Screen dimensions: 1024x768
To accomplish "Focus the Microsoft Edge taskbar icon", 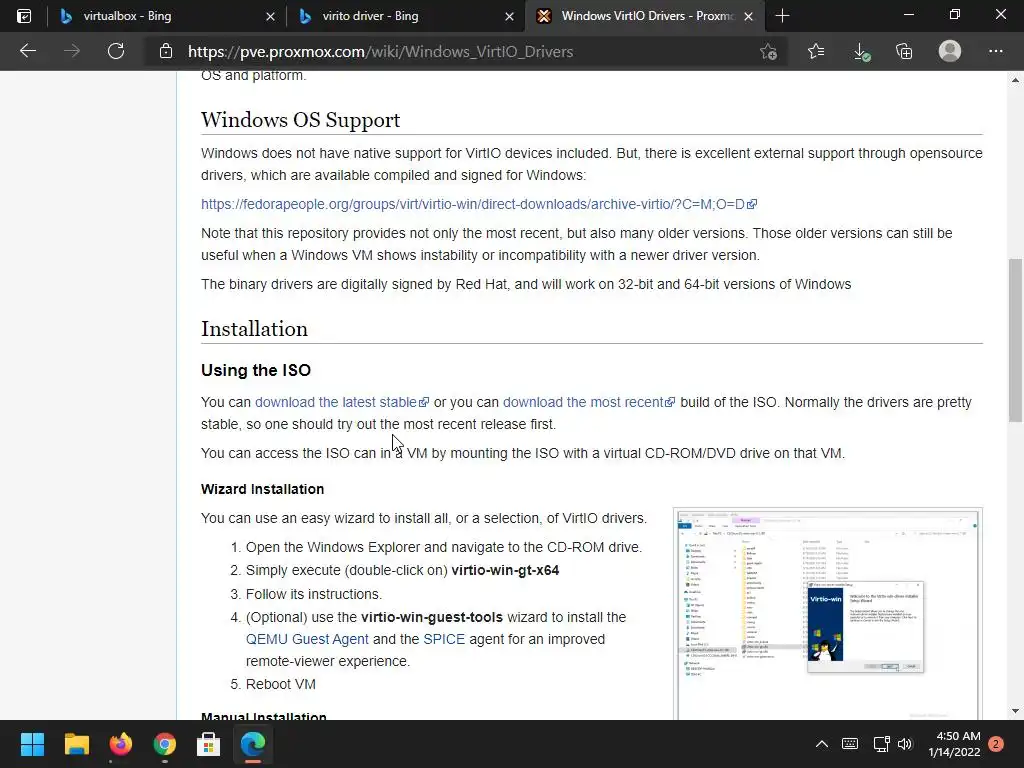I will [253, 744].
